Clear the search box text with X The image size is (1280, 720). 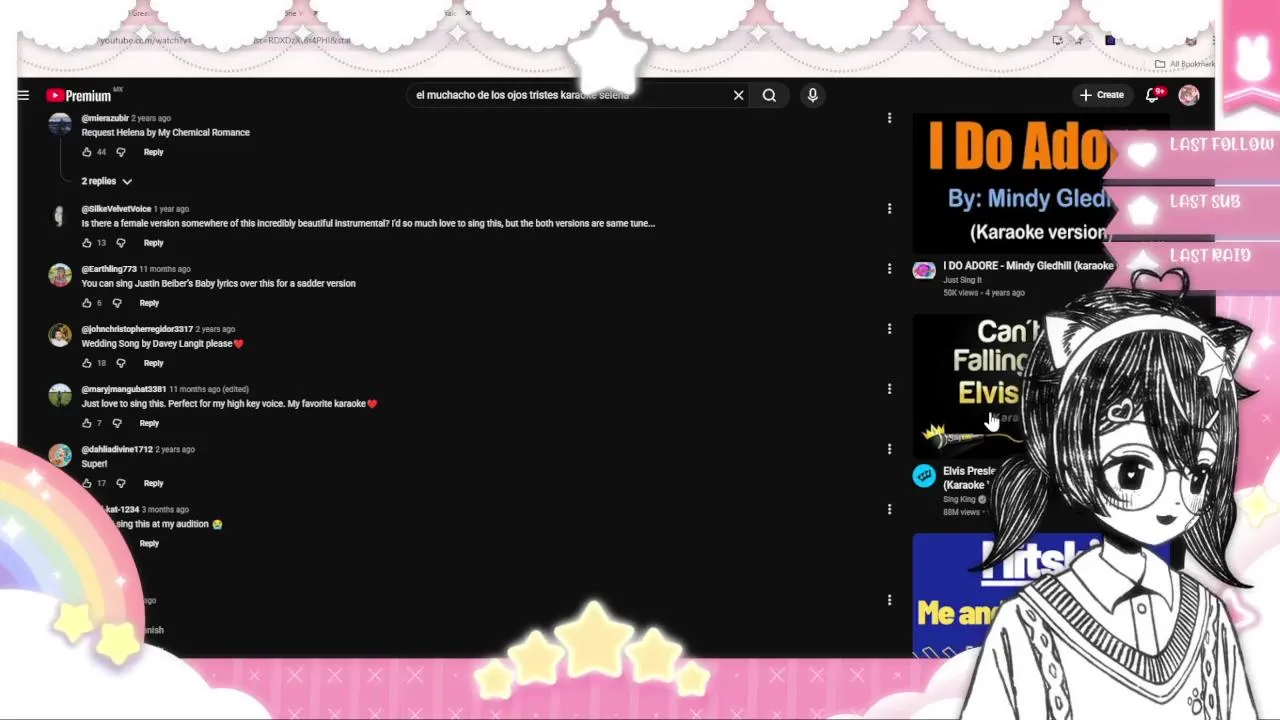738,95
